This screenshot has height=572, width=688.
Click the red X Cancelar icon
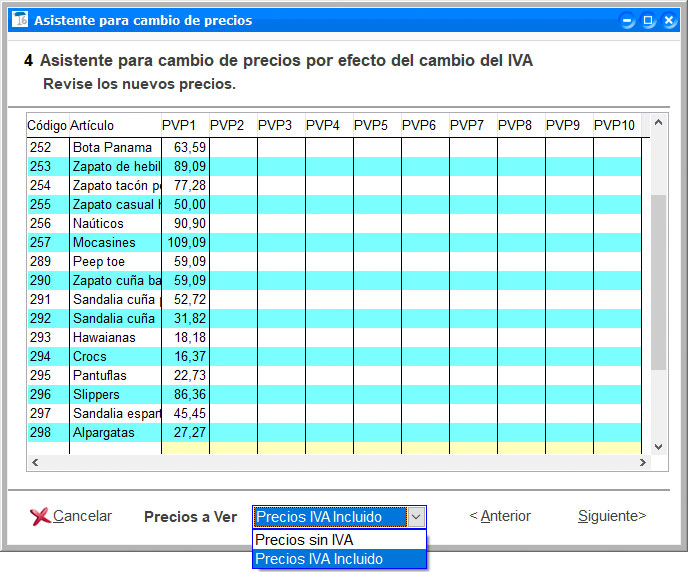pyautogui.click(x=40, y=516)
